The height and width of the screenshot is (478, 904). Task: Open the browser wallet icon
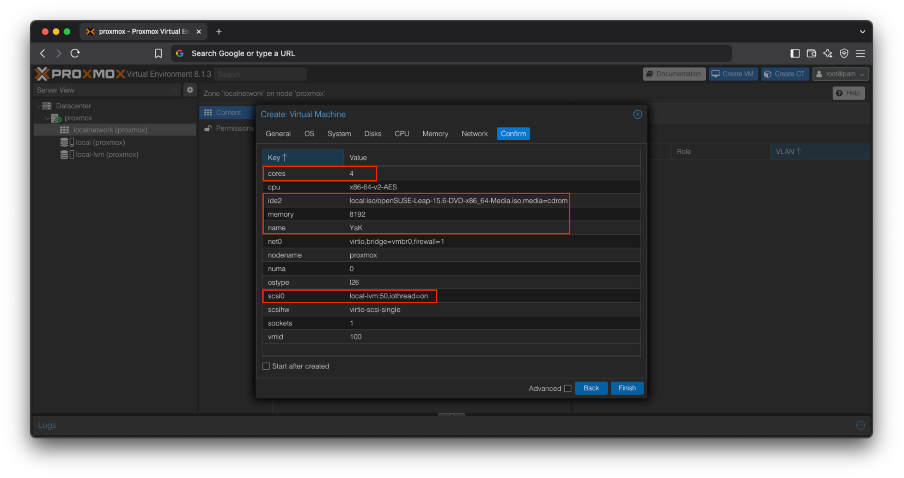point(811,54)
